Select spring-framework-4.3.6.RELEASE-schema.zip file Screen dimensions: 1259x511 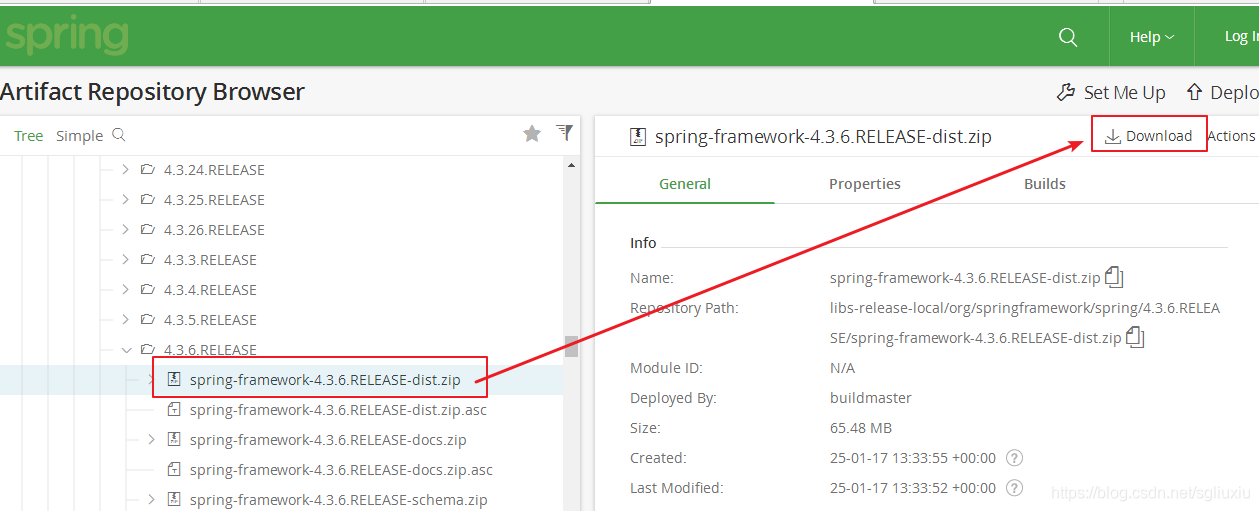click(x=338, y=500)
